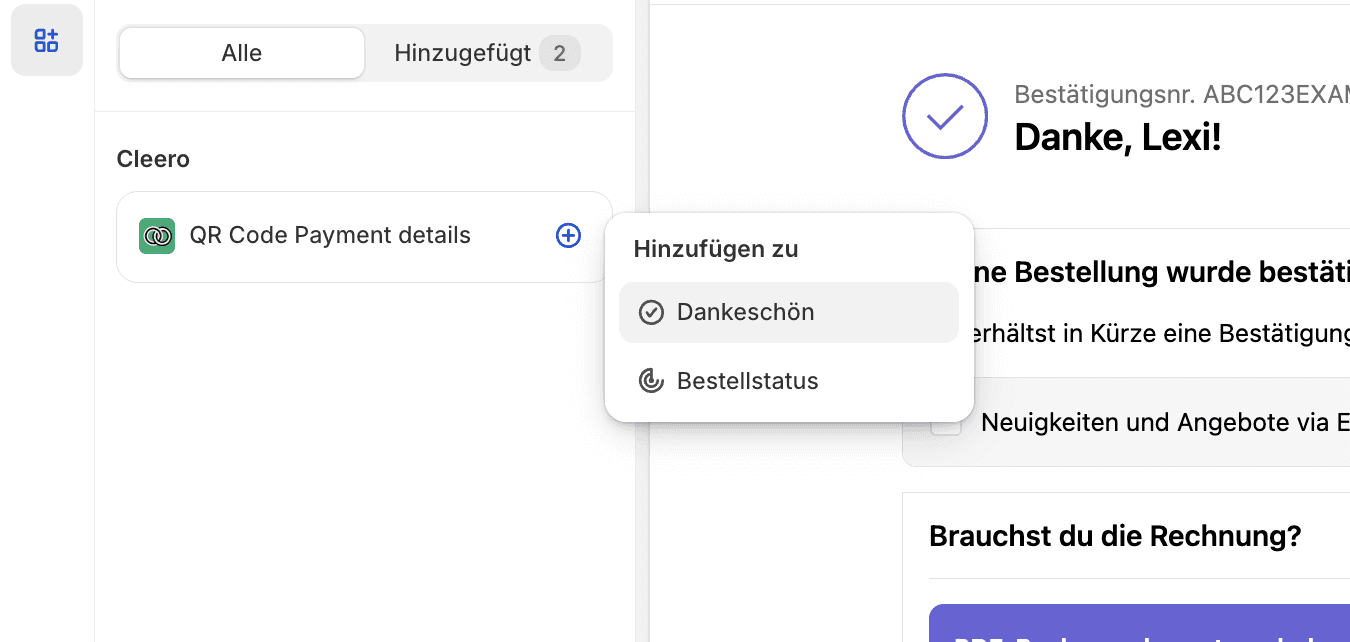This screenshot has height=642, width=1350.
Task: Click the Cleero section label
Action: 152,158
